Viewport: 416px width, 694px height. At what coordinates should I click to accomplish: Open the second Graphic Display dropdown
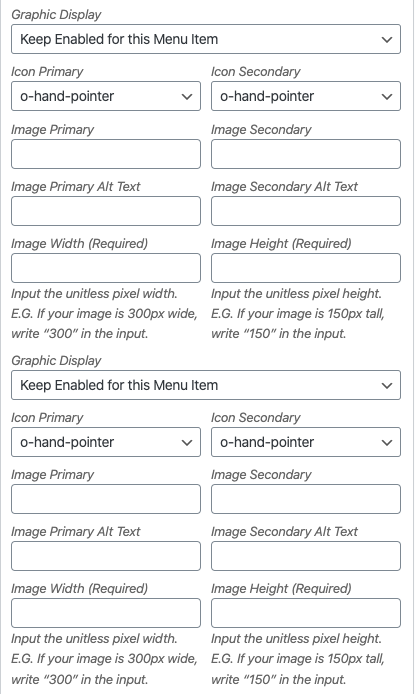tap(206, 385)
